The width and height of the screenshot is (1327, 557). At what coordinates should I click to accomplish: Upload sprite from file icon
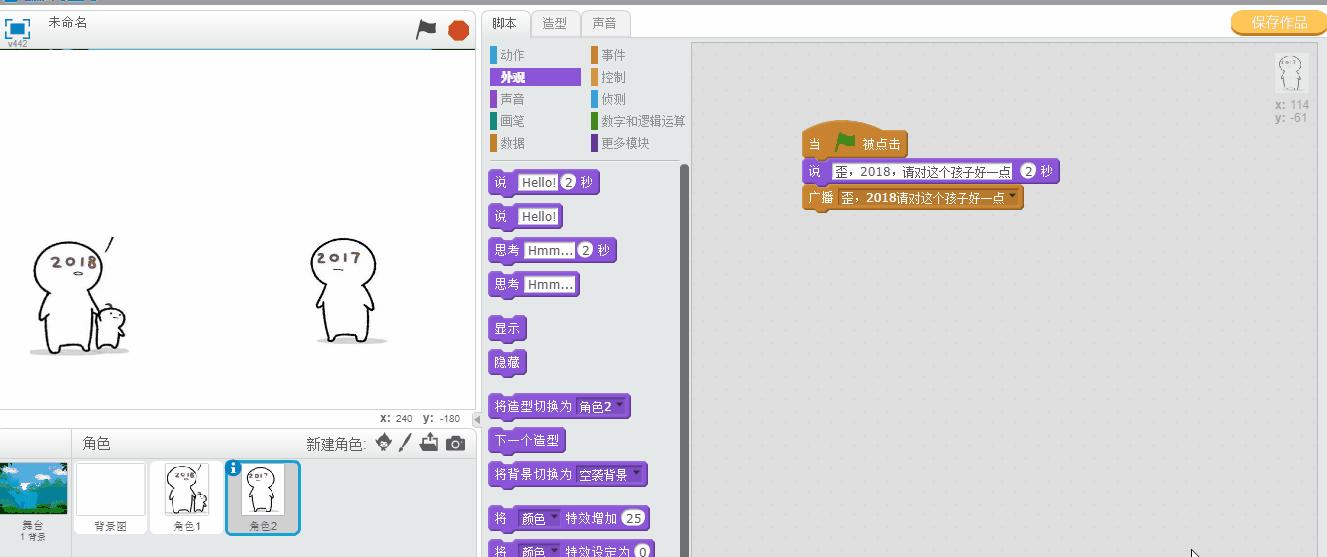point(429,442)
